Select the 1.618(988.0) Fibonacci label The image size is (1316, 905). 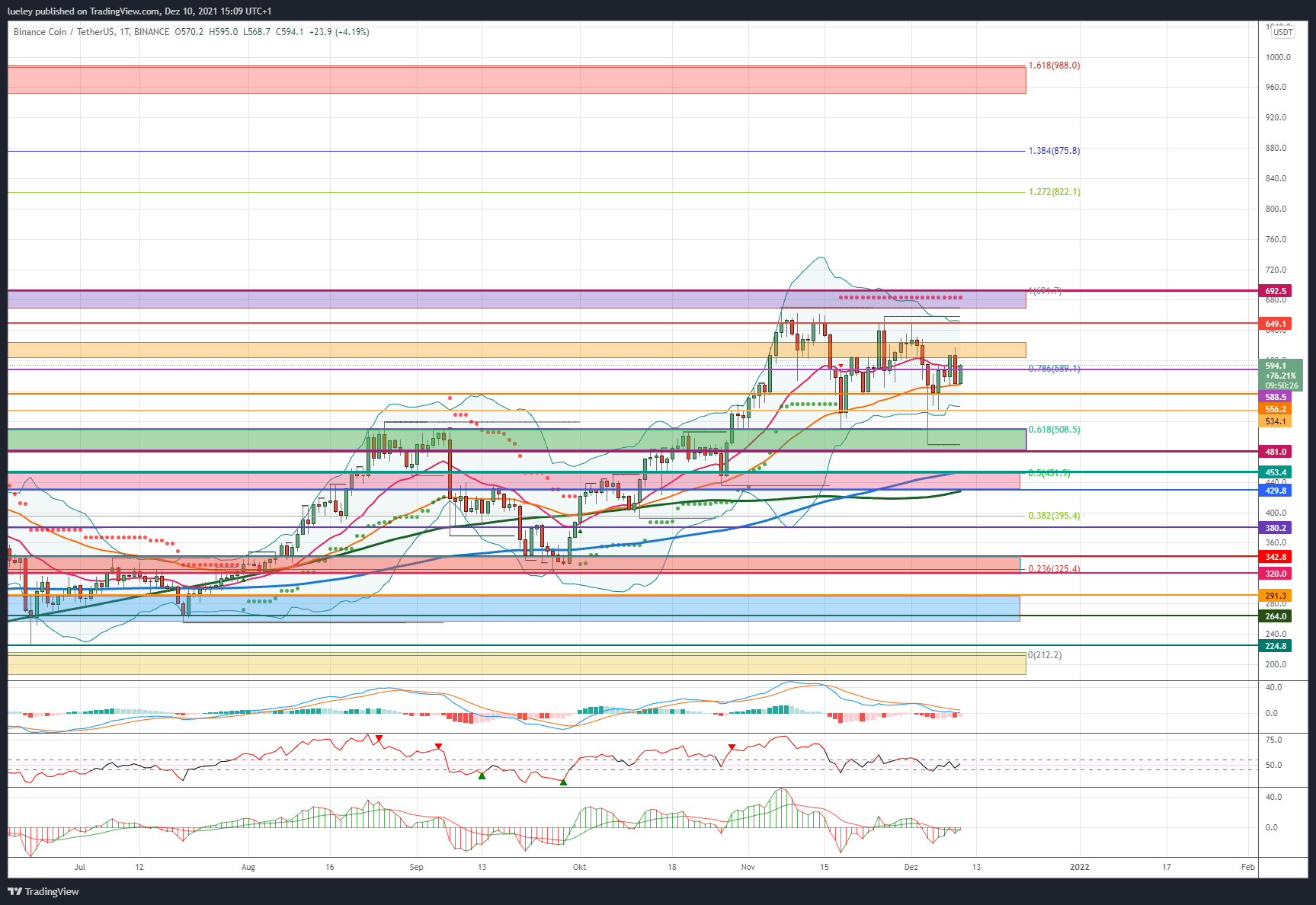pyautogui.click(x=1054, y=66)
